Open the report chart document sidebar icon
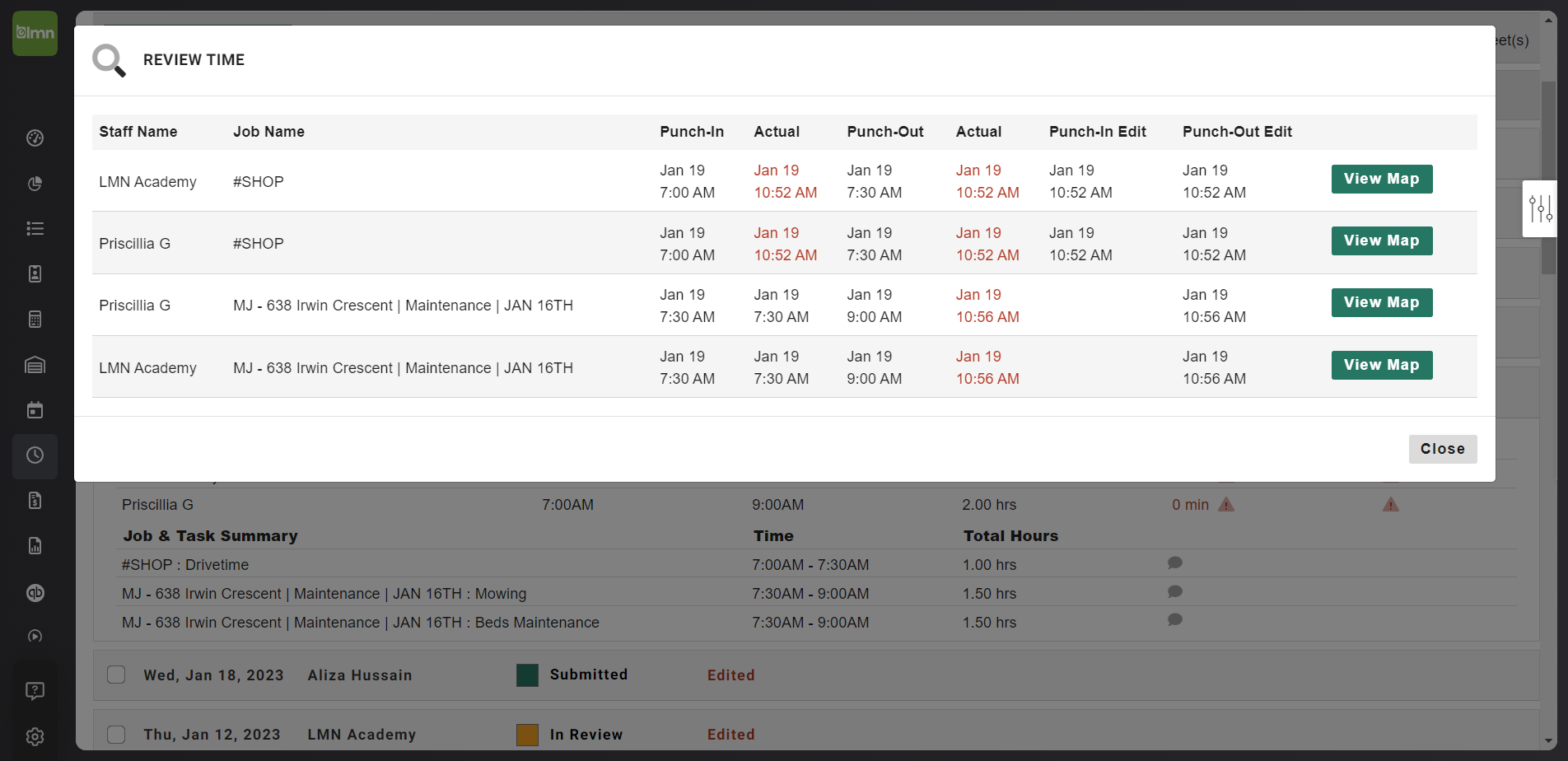Viewport: 1568px width, 761px height. [x=35, y=545]
